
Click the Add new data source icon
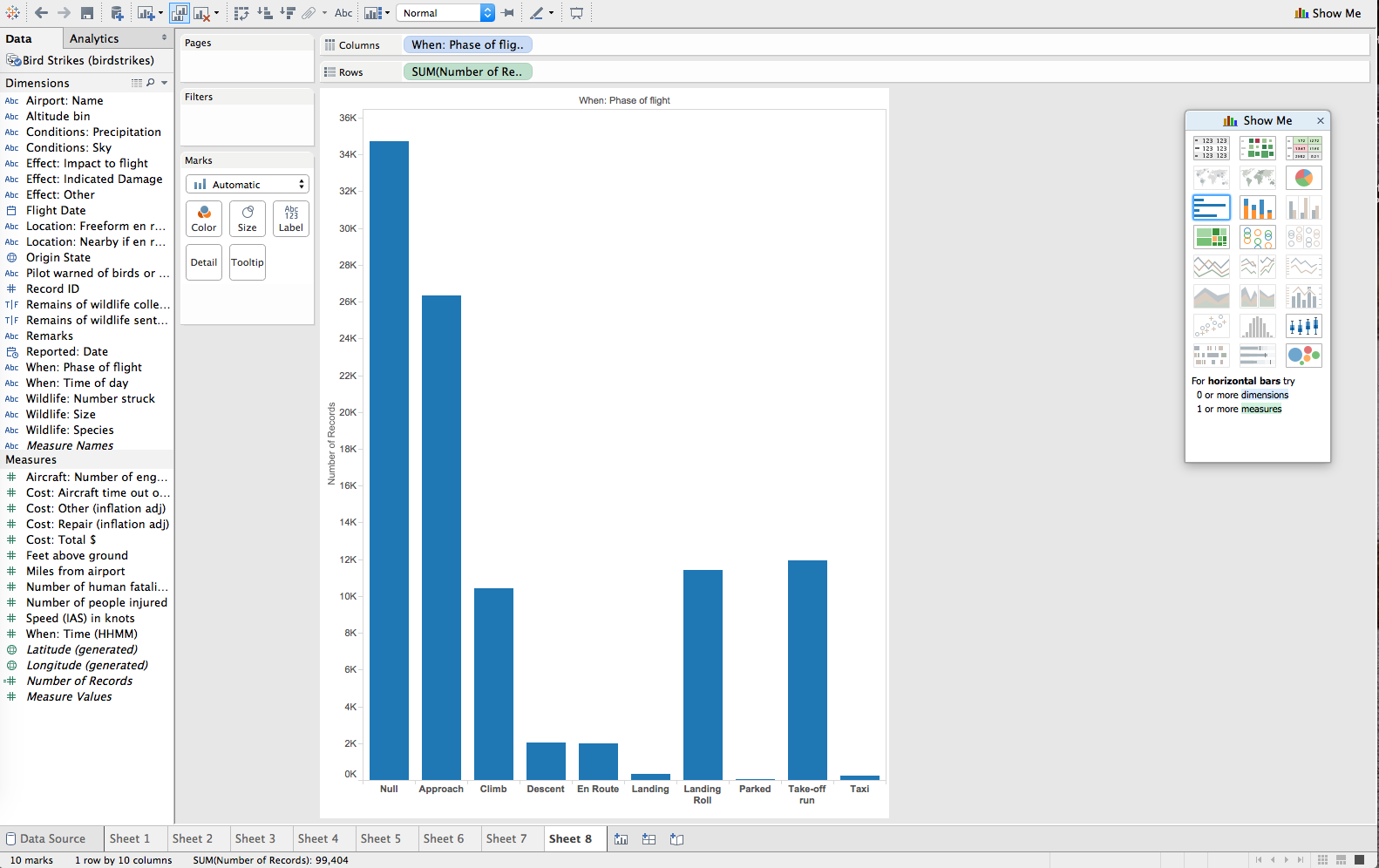click(x=117, y=13)
